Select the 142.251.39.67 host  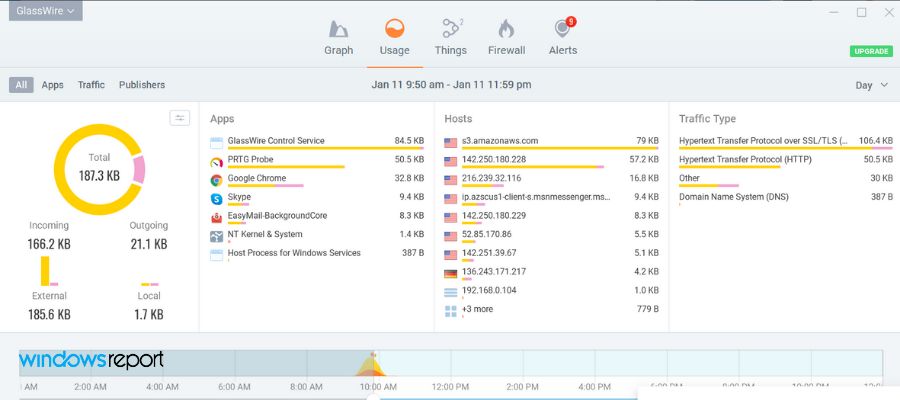[x=552, y=254]
